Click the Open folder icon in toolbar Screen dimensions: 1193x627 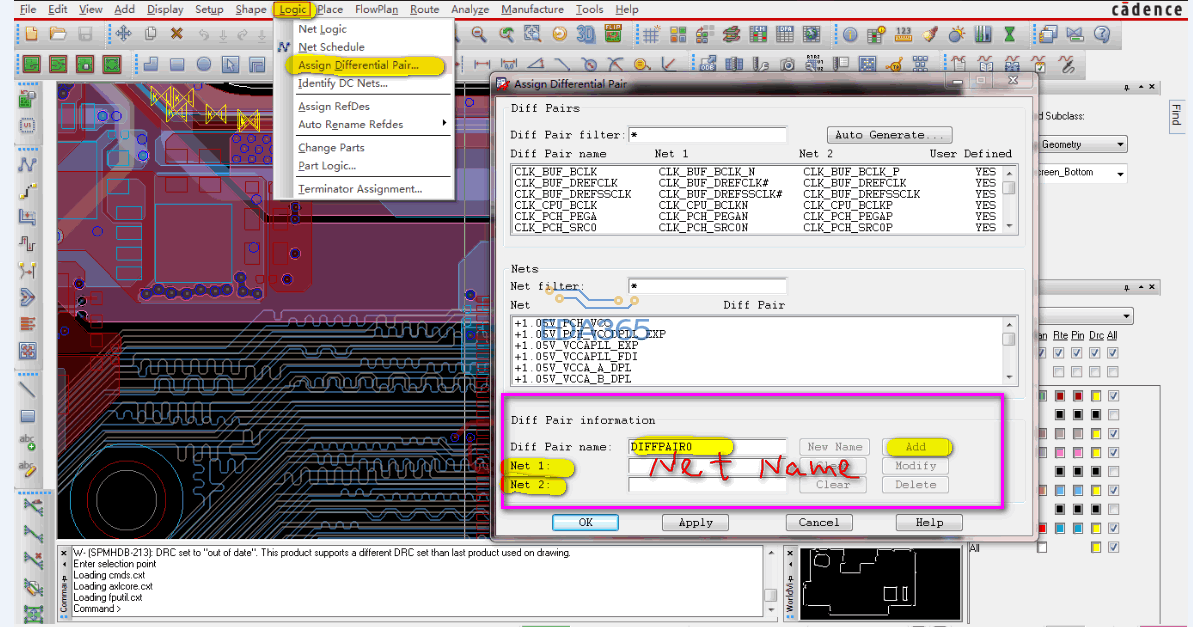(58, 34)
